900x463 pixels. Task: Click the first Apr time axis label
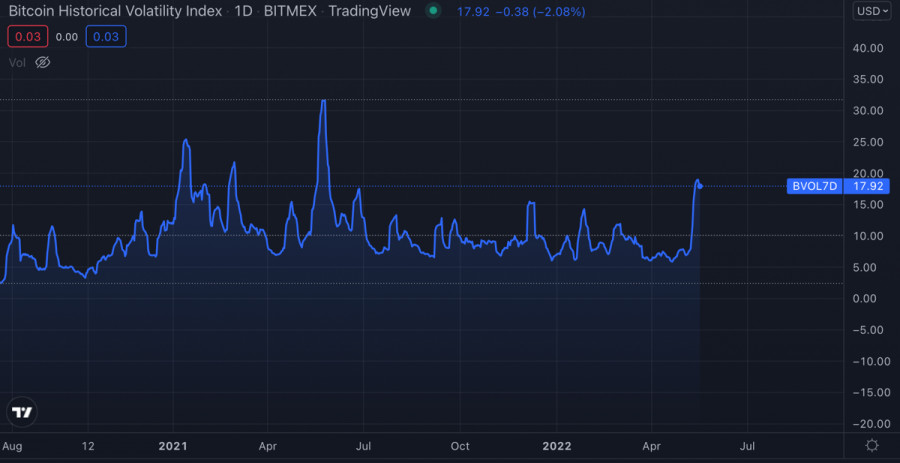click(x=267, y=446)
